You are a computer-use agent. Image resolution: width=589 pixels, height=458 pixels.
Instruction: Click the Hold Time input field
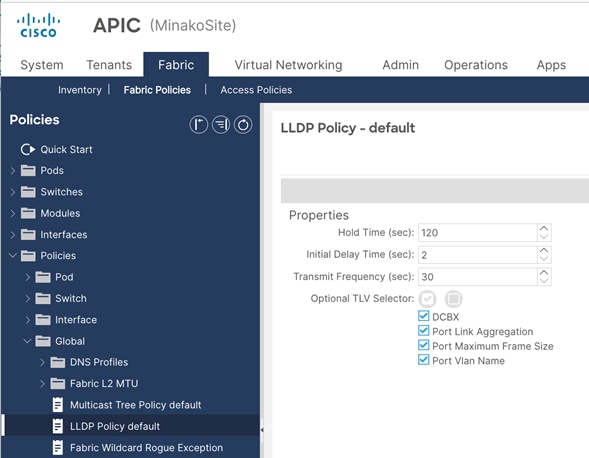pos(477,233)
